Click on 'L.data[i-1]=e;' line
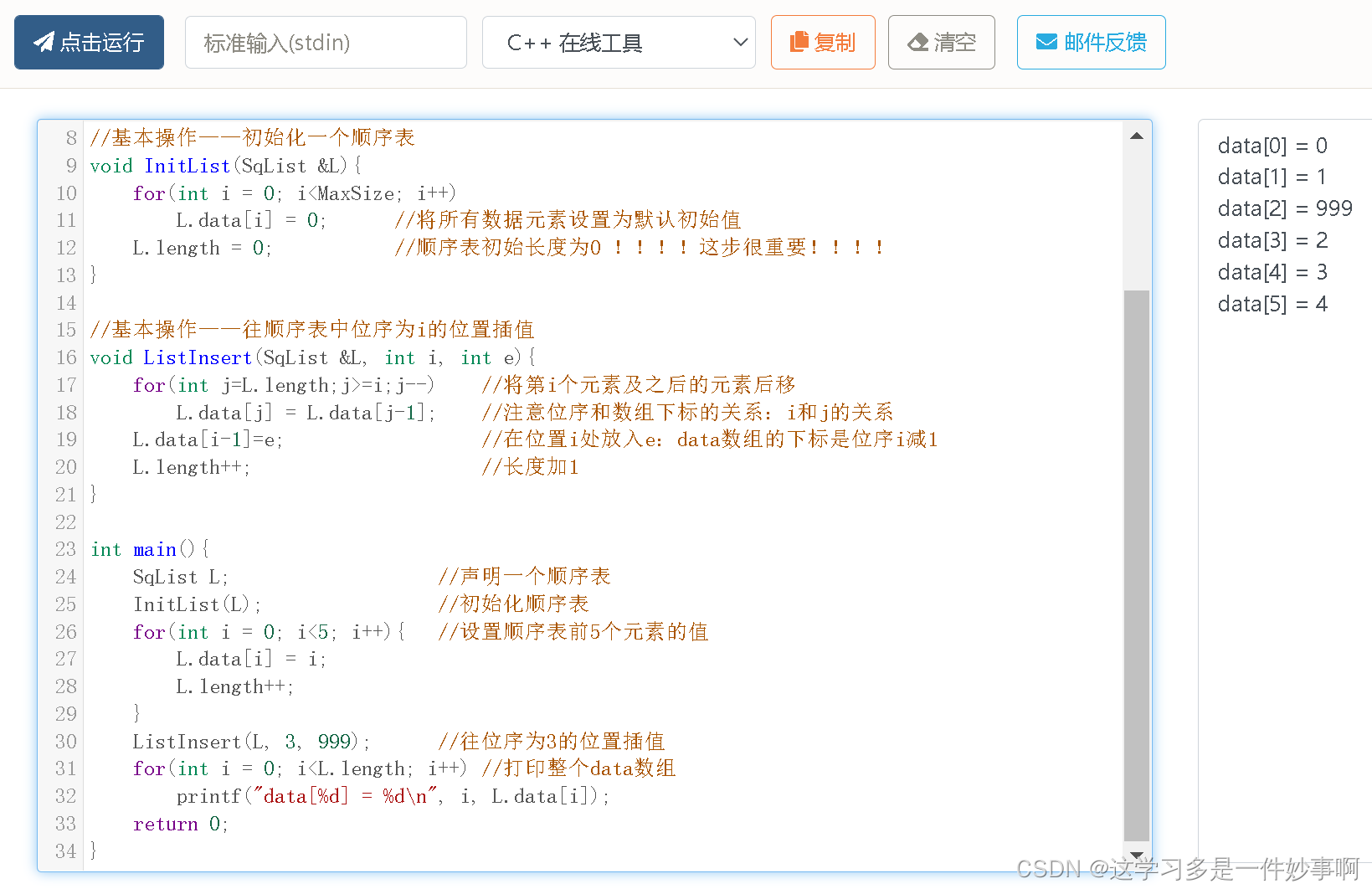Viewport: 1372px width, 889px height. click(208, 439)
